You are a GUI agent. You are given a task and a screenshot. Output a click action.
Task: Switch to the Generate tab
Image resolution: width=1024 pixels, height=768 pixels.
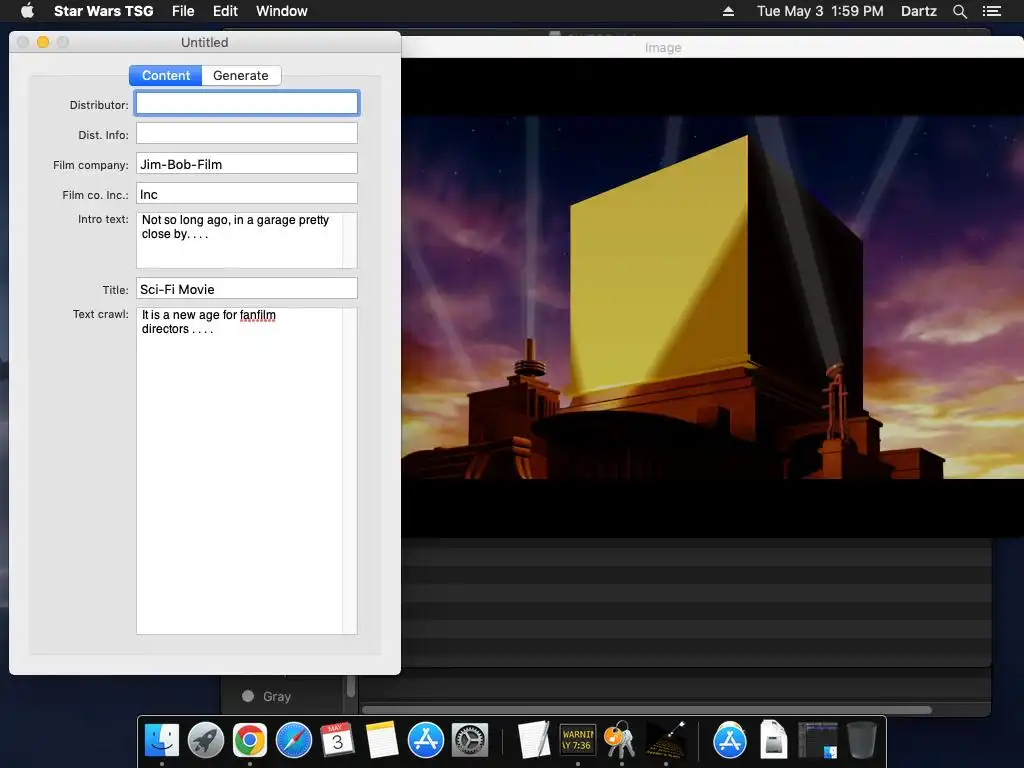click(241, 76)
